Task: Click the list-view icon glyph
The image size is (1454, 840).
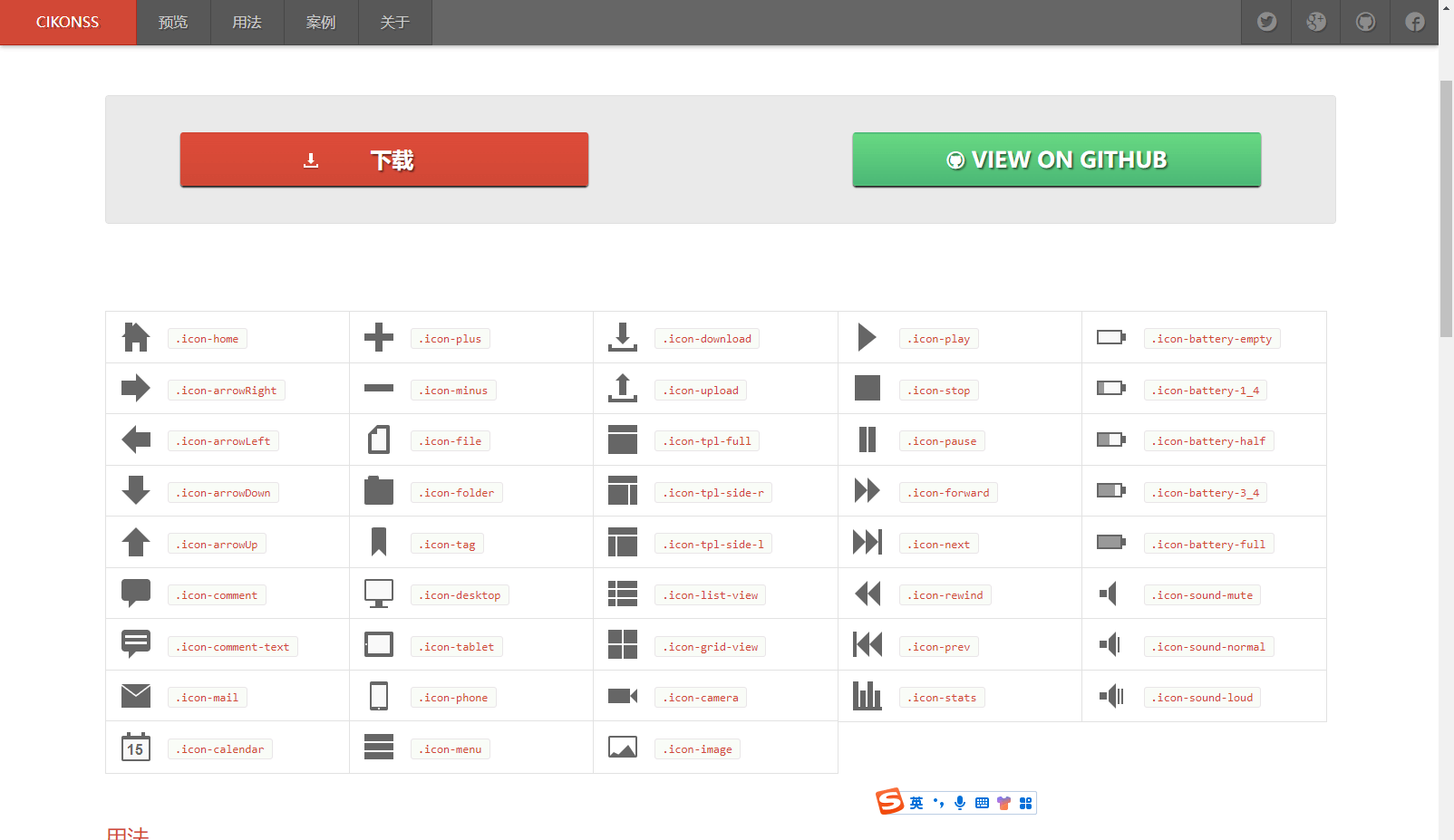Action: pyautogui.click(x=623, y=594)
